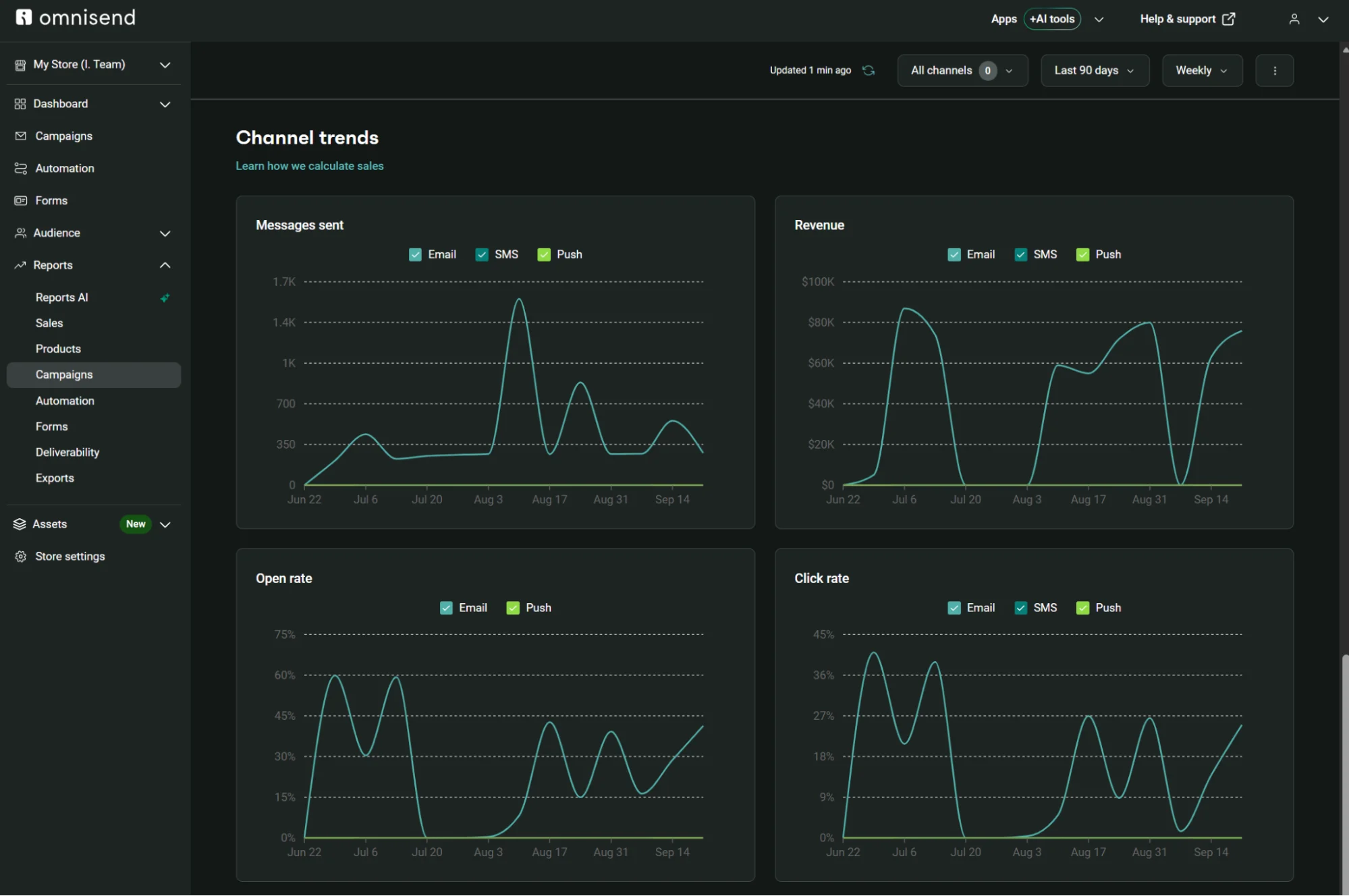
Task: Click the Campaigns envelope icon in sidebar
Action: (21, 136)
